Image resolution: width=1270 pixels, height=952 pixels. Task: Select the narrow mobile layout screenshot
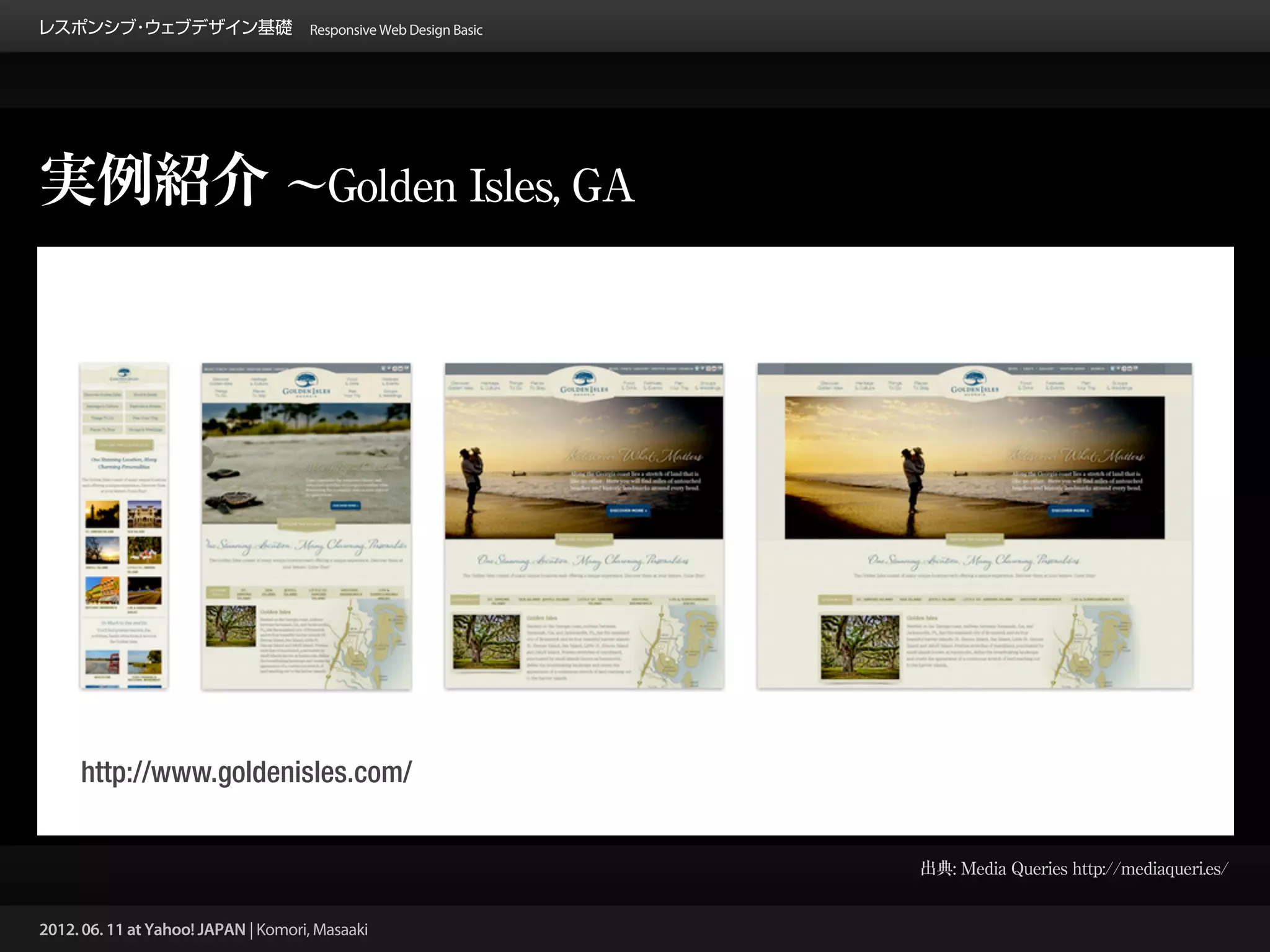pyautogui.click(x=124, y=526)
